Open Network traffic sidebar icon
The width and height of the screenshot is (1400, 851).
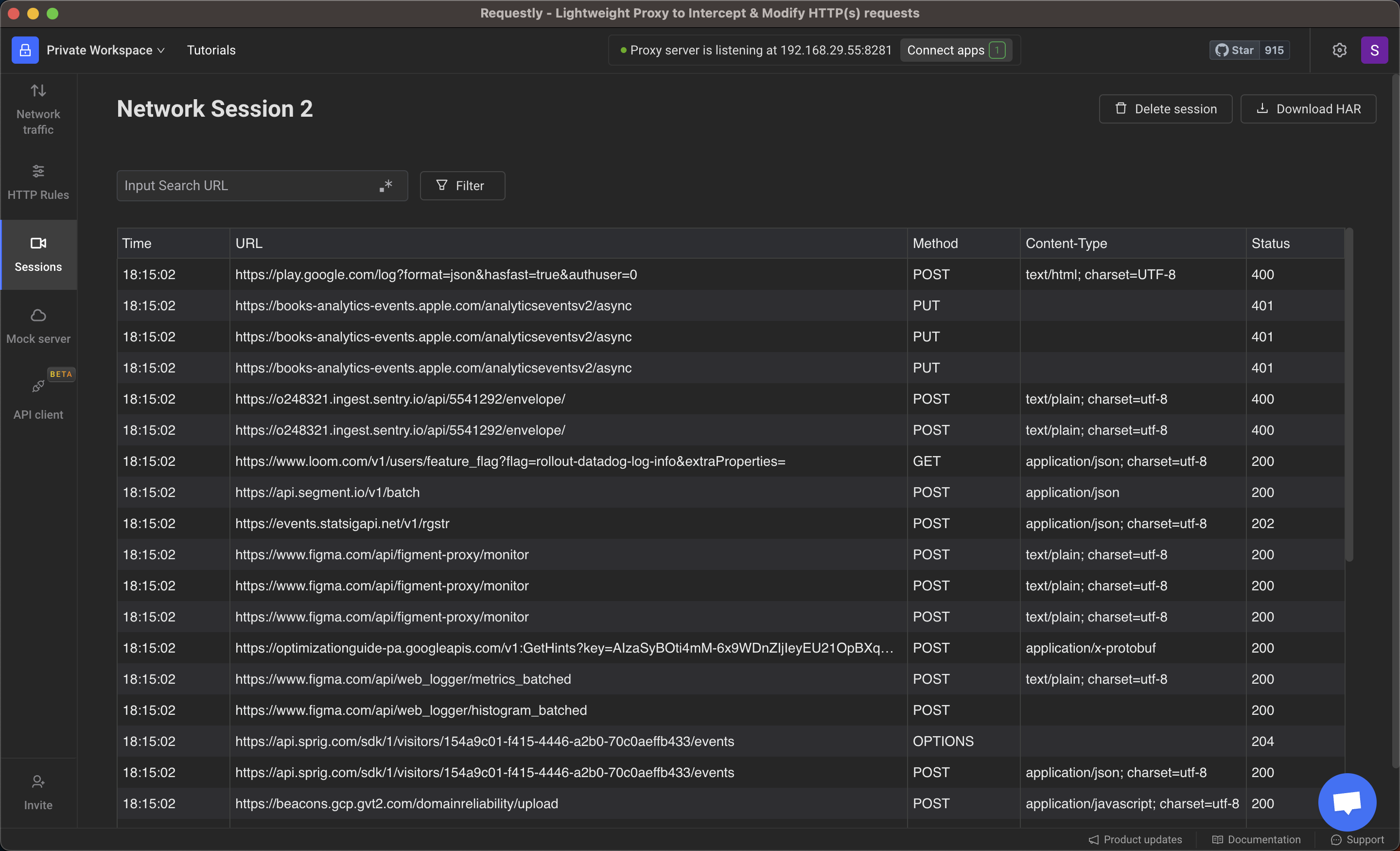click(x=38, y=91)
